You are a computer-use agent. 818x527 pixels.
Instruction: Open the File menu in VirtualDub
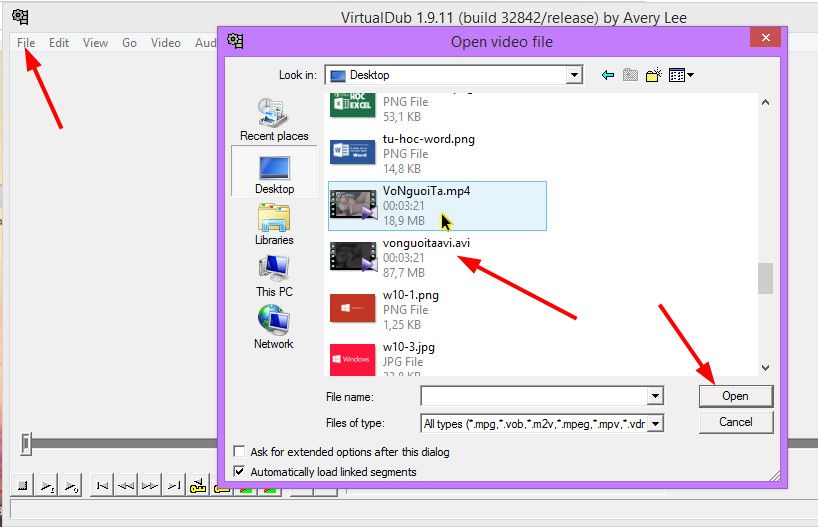click(x=26, y=43)
